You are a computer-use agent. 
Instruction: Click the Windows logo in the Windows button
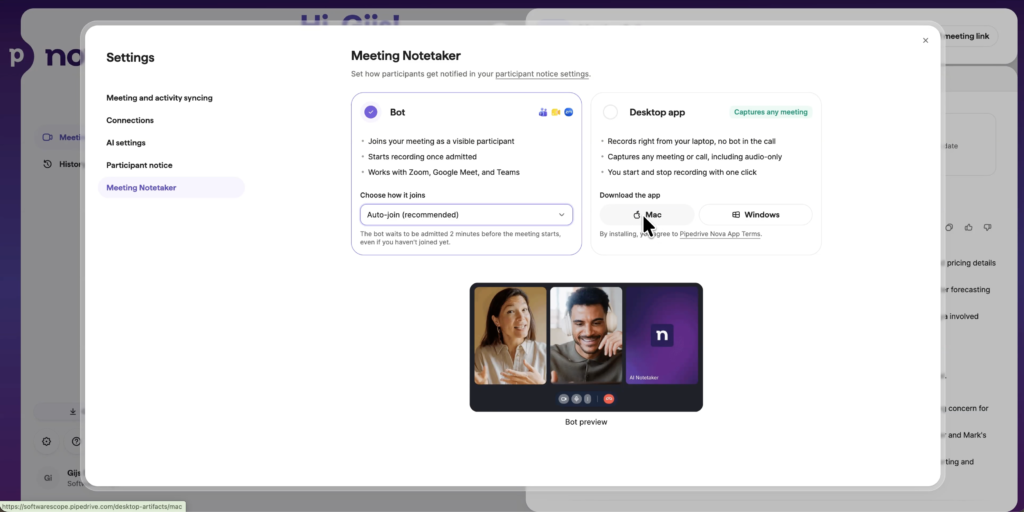click(x=736, y=215)
